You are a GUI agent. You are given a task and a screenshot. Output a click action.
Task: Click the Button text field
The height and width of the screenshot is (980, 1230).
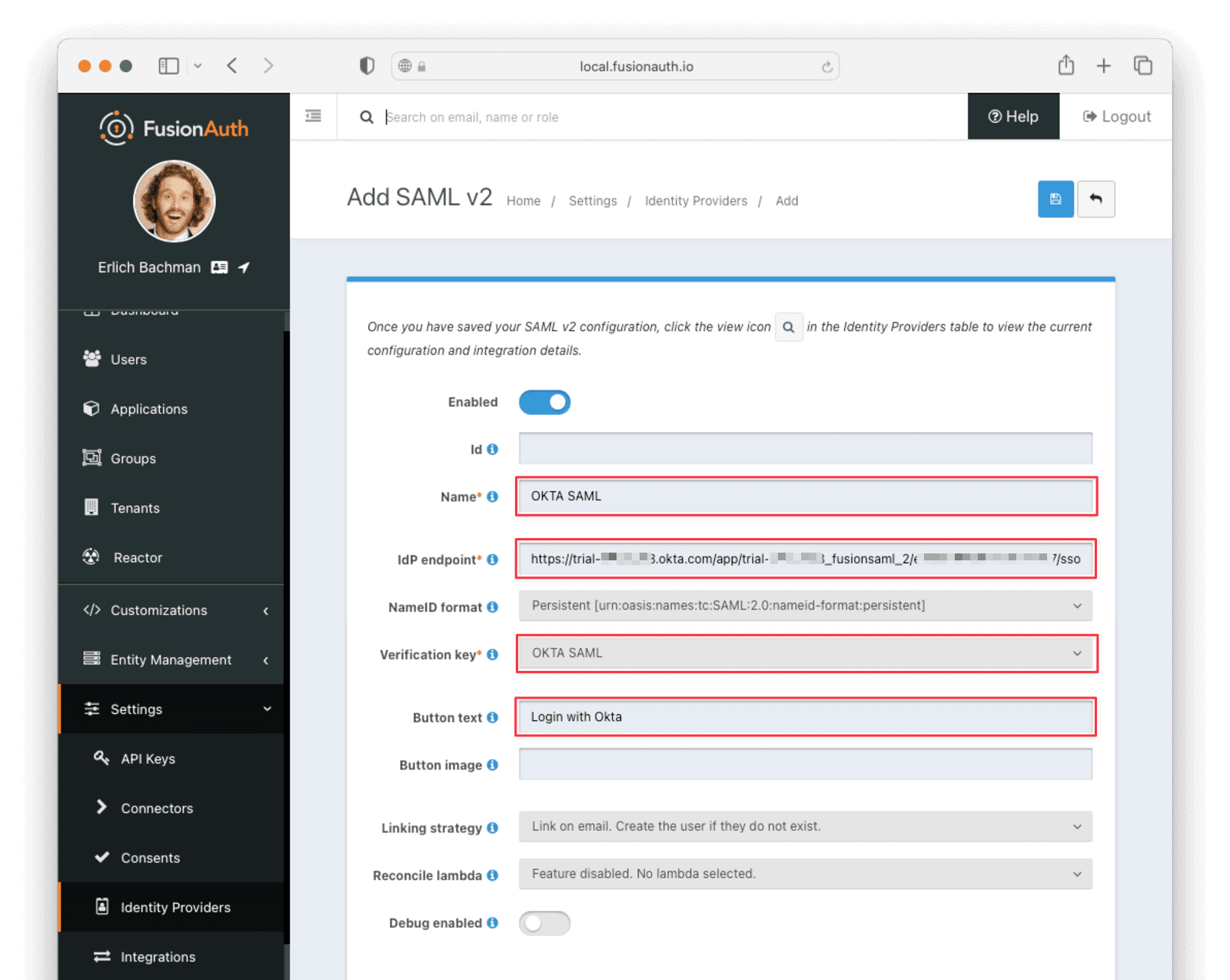click(805, 716)
